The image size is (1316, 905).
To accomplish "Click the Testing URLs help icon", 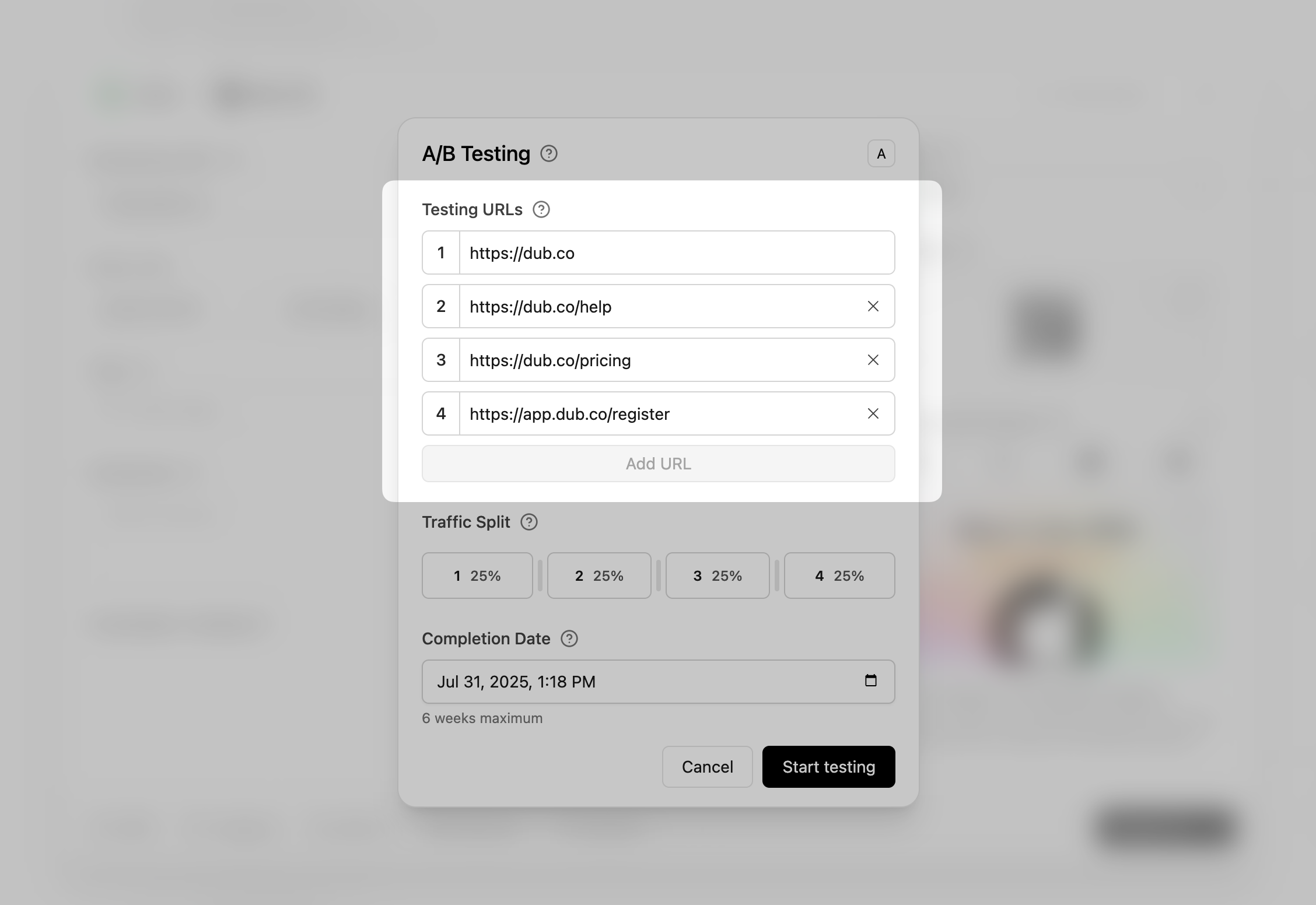I will [x=541, y=209].
